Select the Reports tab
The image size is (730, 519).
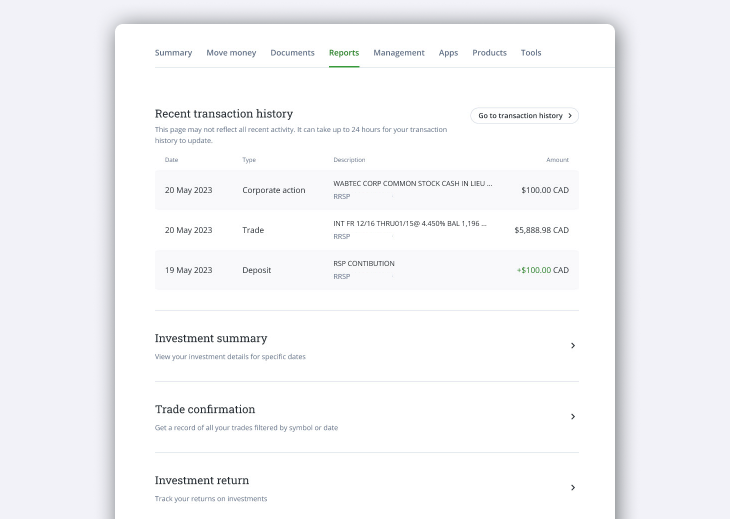344,53
